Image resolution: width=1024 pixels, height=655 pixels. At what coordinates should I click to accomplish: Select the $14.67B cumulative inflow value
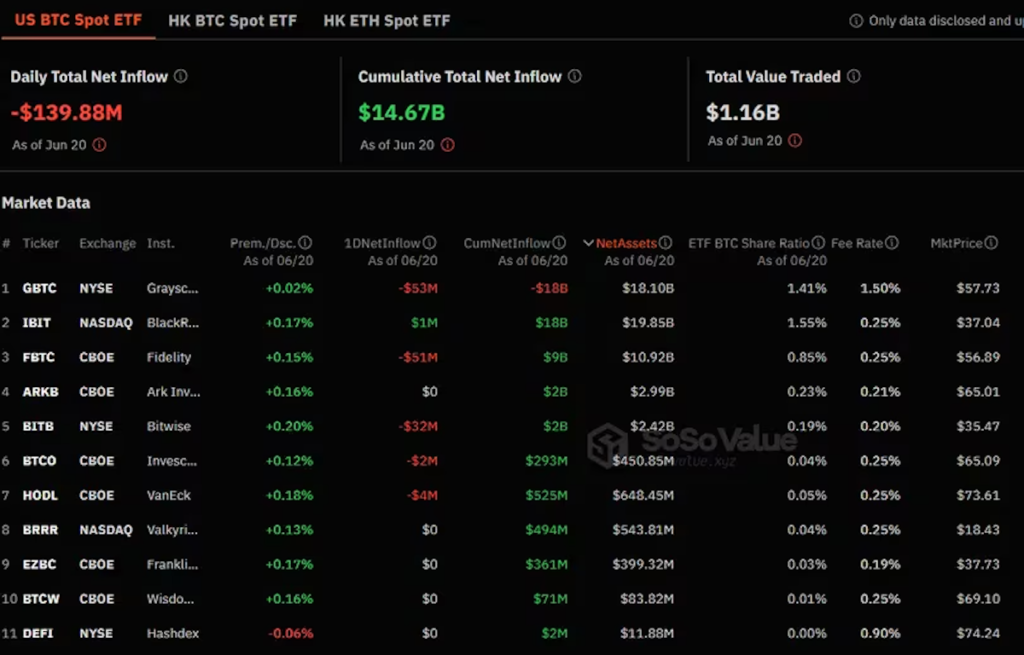pos(402,112)
